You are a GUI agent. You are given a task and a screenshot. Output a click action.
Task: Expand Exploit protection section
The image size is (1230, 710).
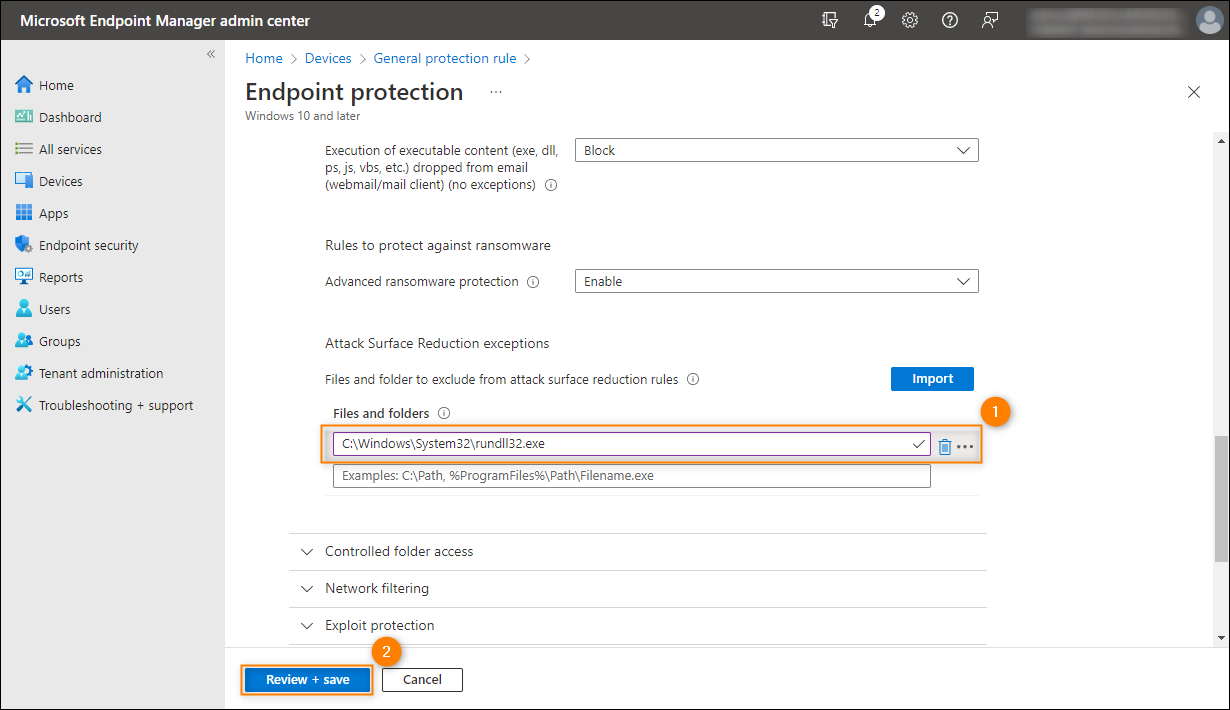(x=638, y=626)
